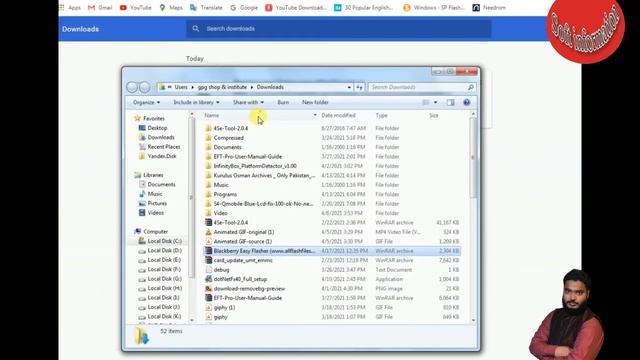Sort by the Size column header
The height and width of the screenshot is (360, 640).
click(434, 116)
